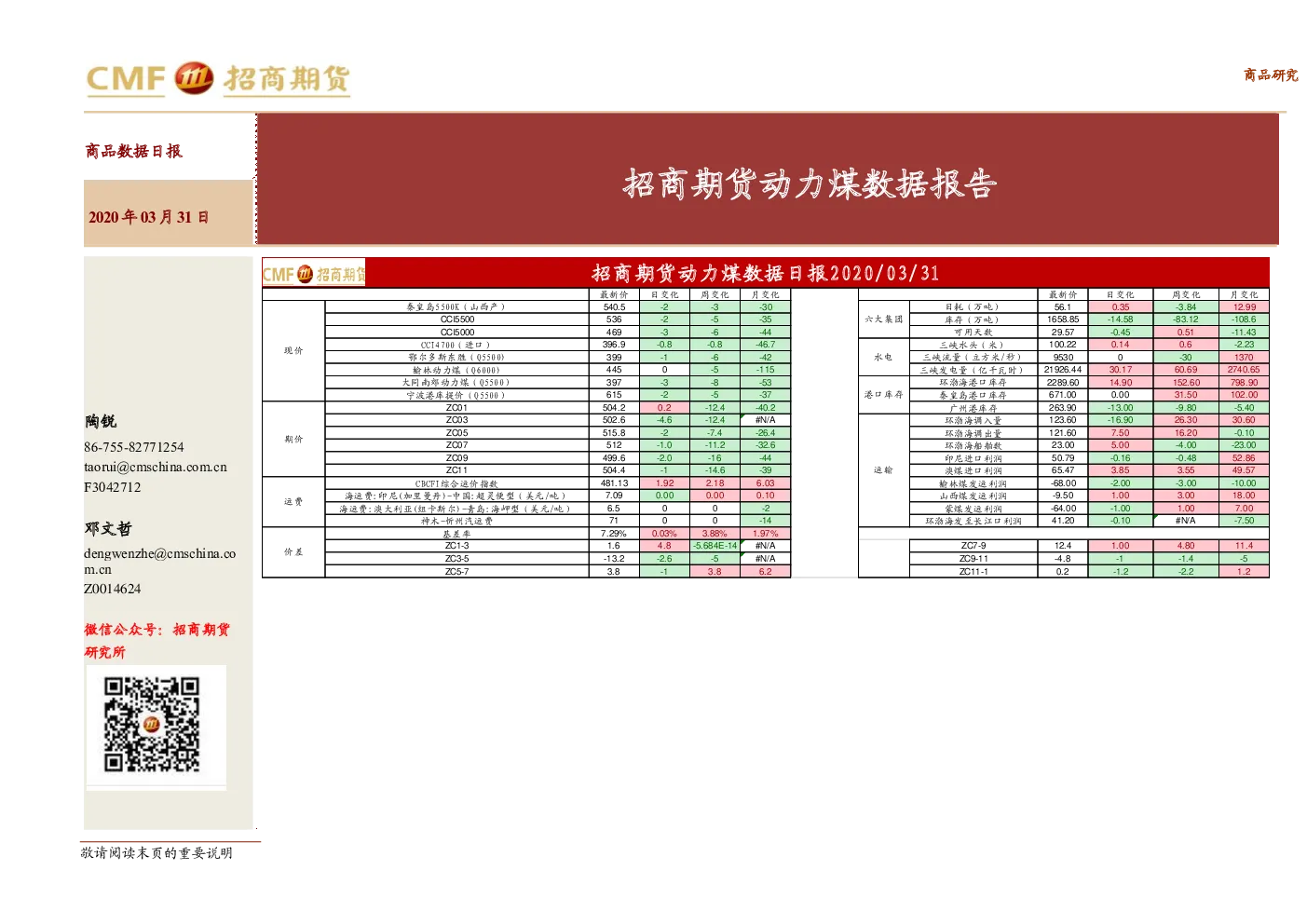Click the license number 'F3042712'
The image size is (1307, 924).
pyautogui.click(x=113, y=487)
